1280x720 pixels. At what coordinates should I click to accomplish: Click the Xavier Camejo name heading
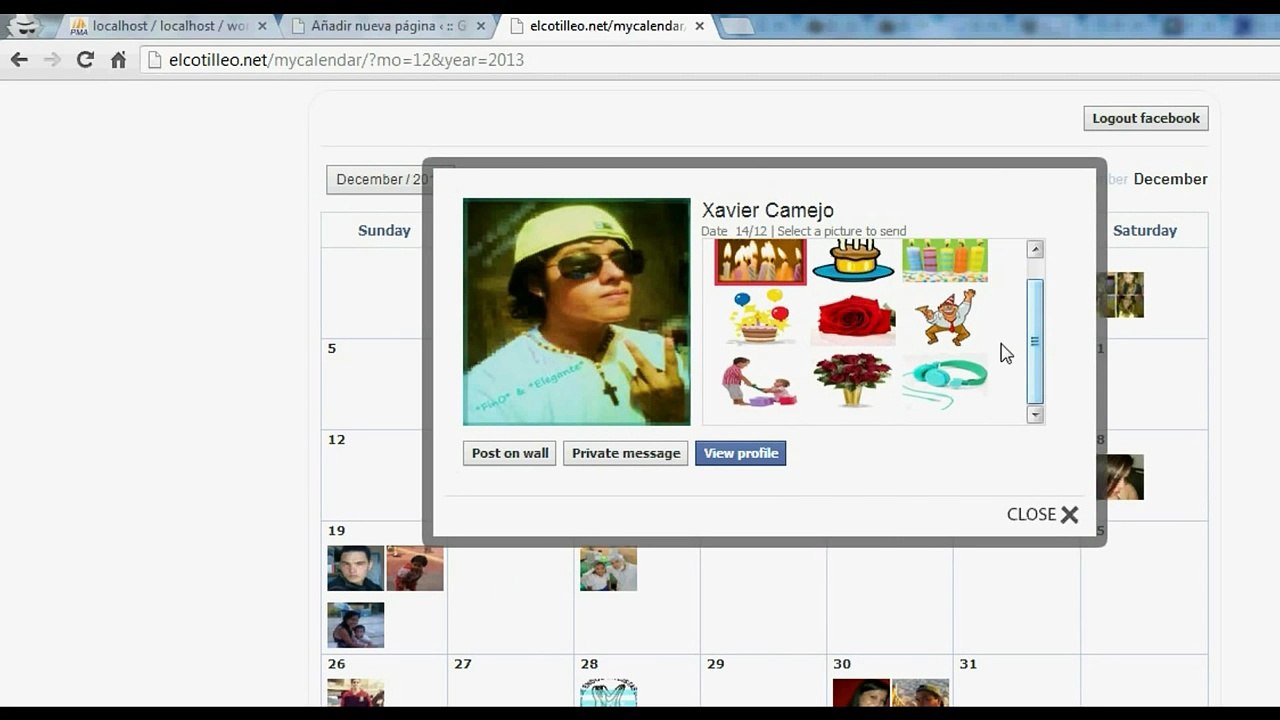pos(767,210)
